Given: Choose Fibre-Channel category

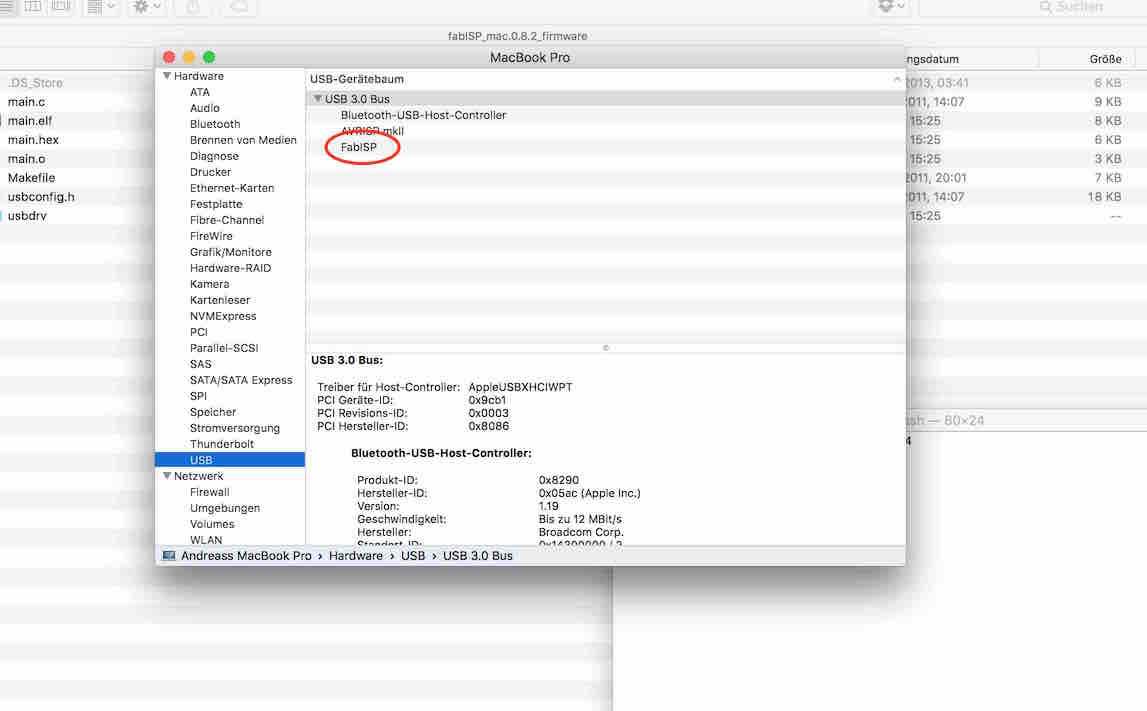Looking at the screenshot, I should pyautogui.click(x=227, y=220).
